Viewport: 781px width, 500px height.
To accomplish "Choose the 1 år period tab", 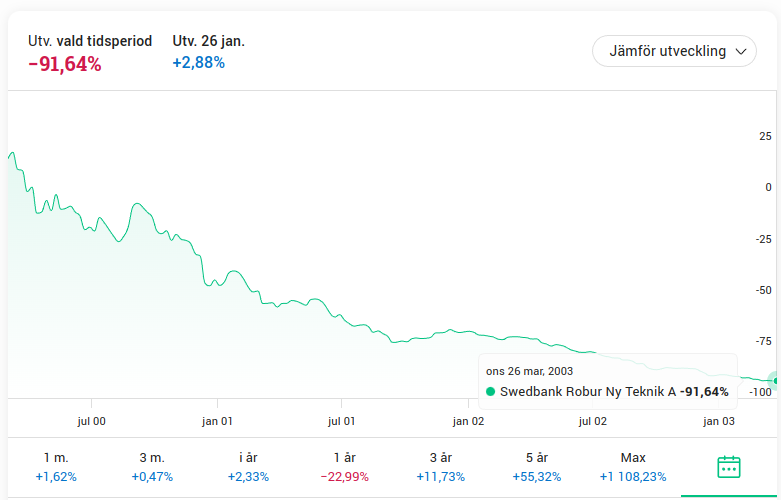I will [342, 467].
